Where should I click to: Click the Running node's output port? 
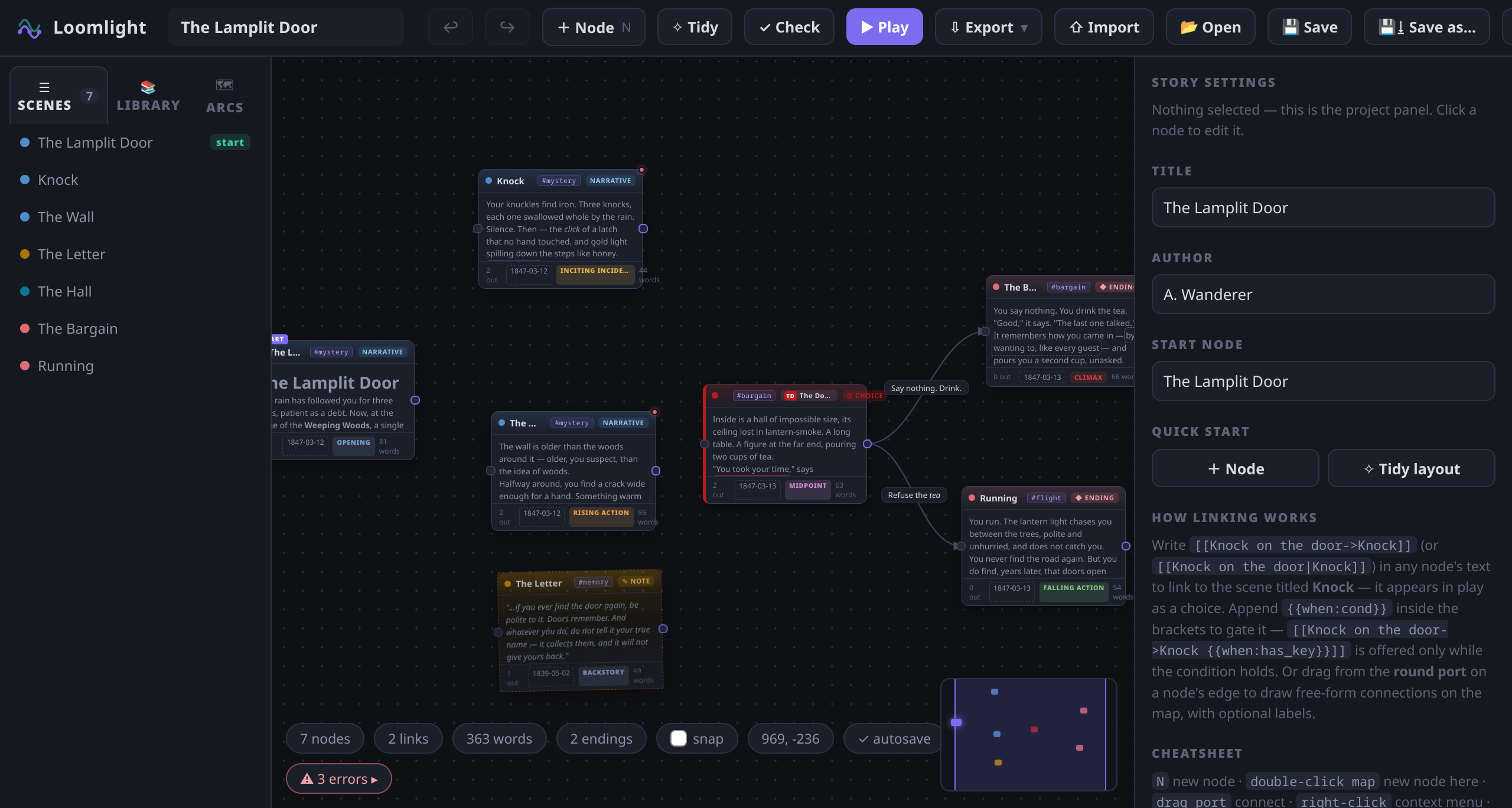click(x=1126, y=546)
